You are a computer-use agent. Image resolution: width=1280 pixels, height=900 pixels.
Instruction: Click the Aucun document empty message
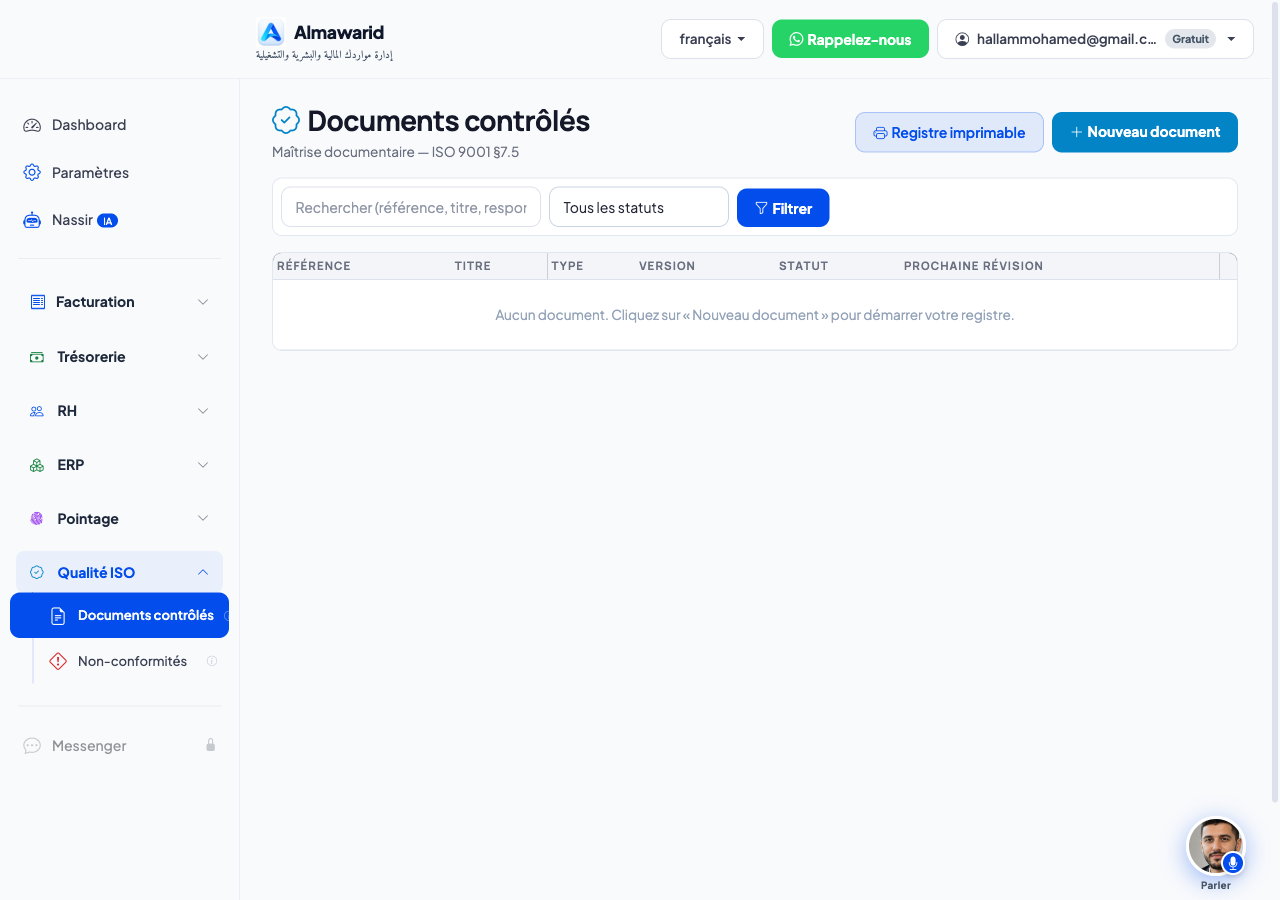click(755, 315)
